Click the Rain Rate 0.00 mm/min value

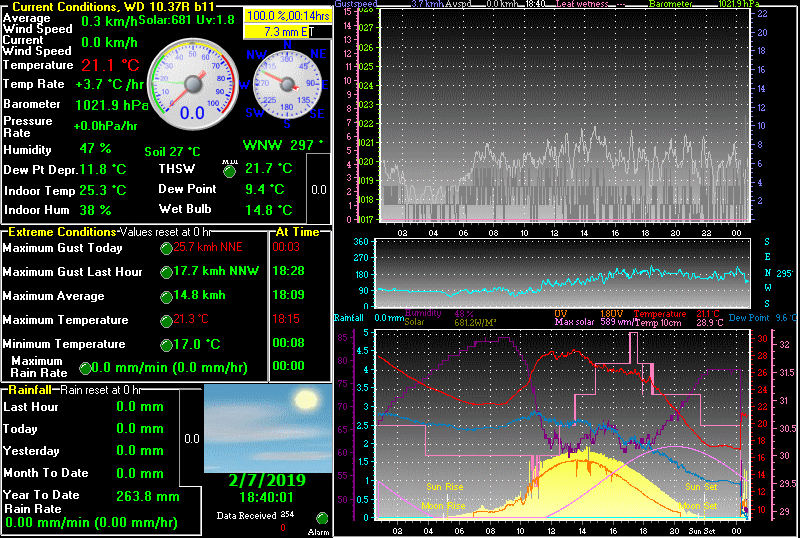click(x=91, y=523)
